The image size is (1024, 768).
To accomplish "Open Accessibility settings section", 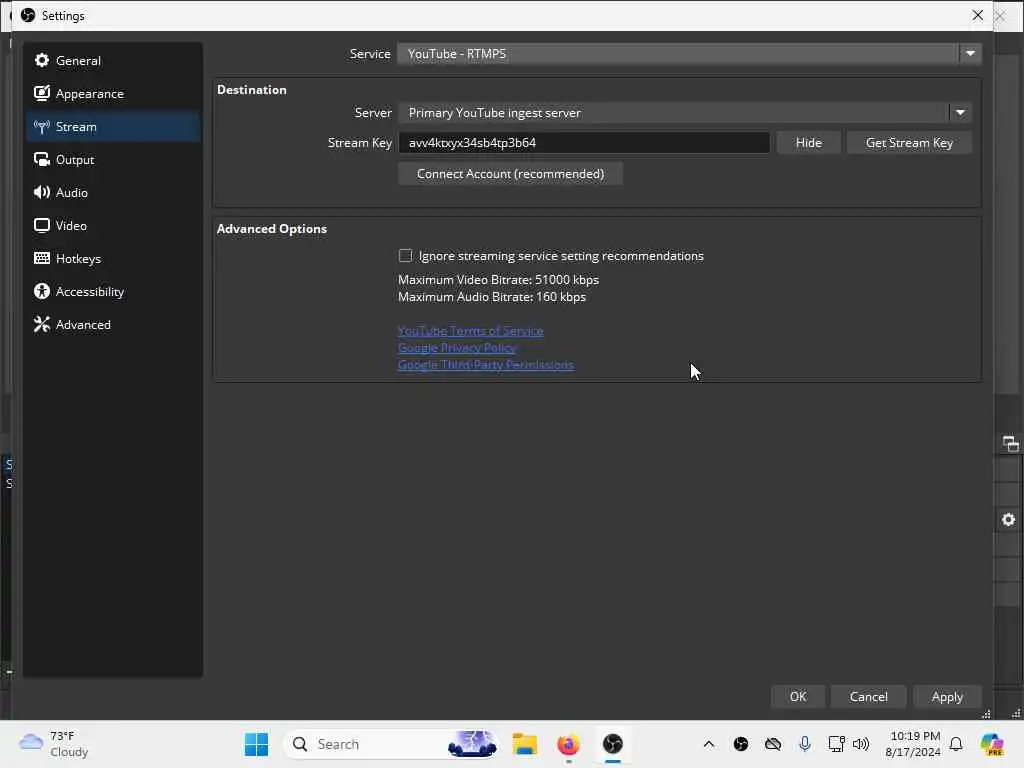I will pyautogui.click(x=112, y=292).
